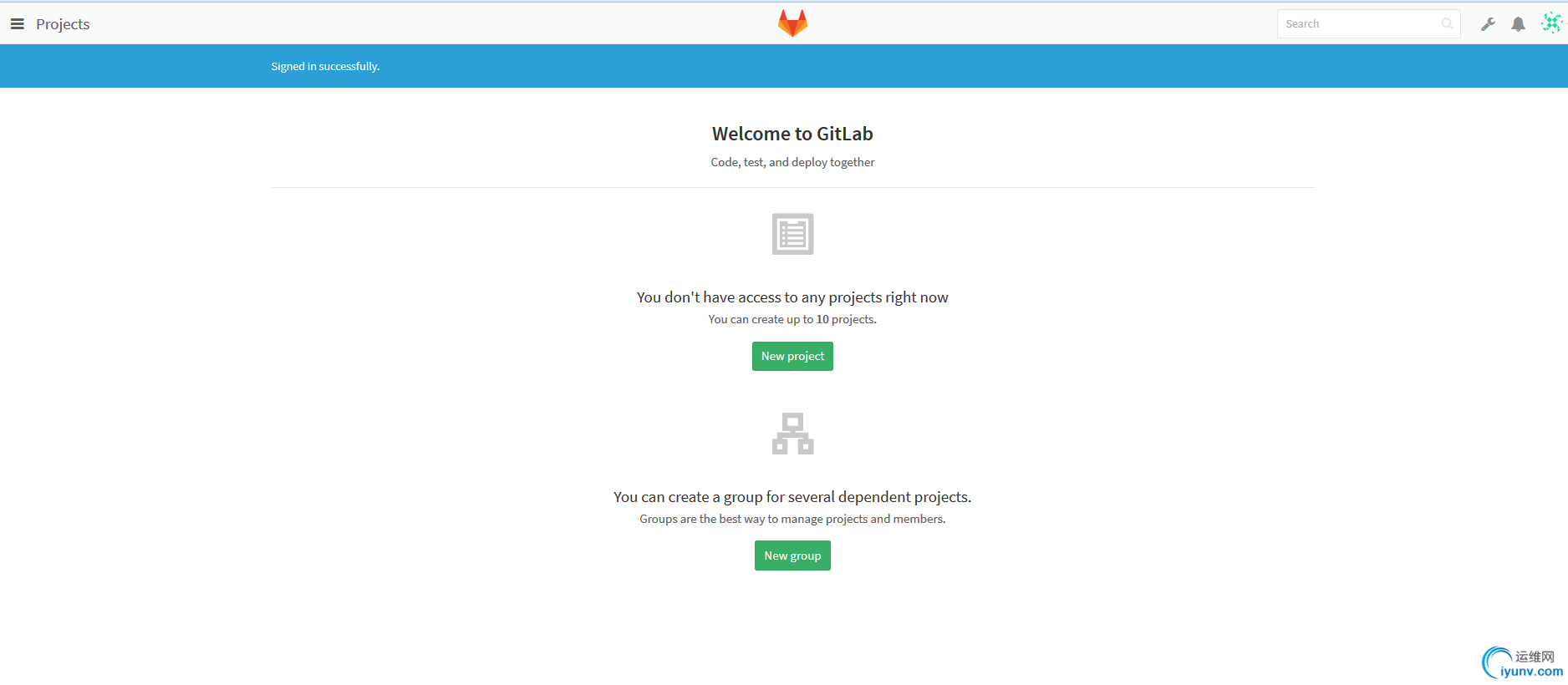The height and width of the screenshot is (685, 1568).
Task: Click the Code, test, and deploy together subtitle
Action: (x=792, y=162)
